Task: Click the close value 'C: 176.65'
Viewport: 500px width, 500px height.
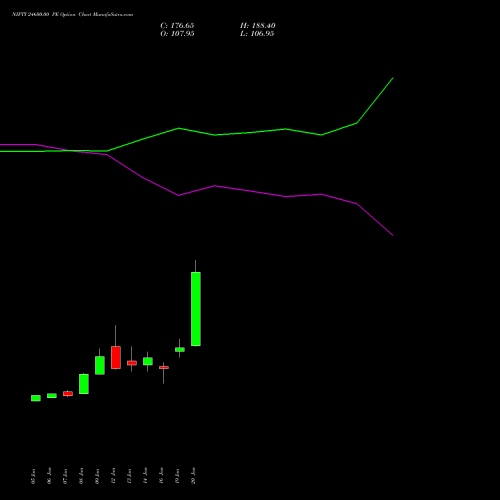Action: coord(177,25)
